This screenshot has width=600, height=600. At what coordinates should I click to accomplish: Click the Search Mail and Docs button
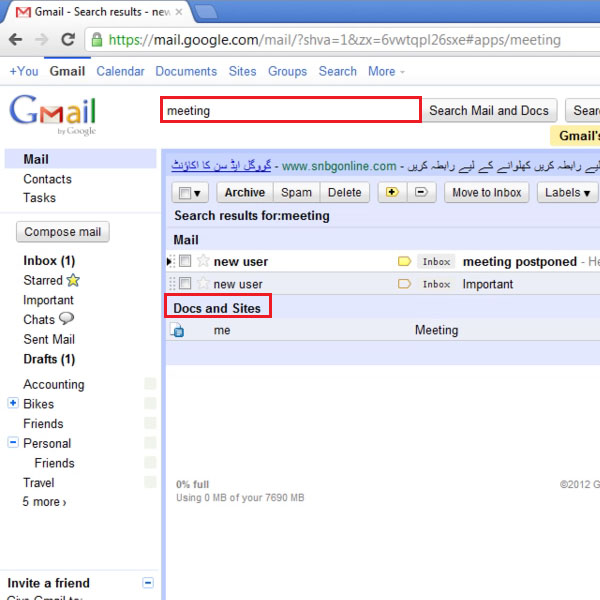[489, 111]
